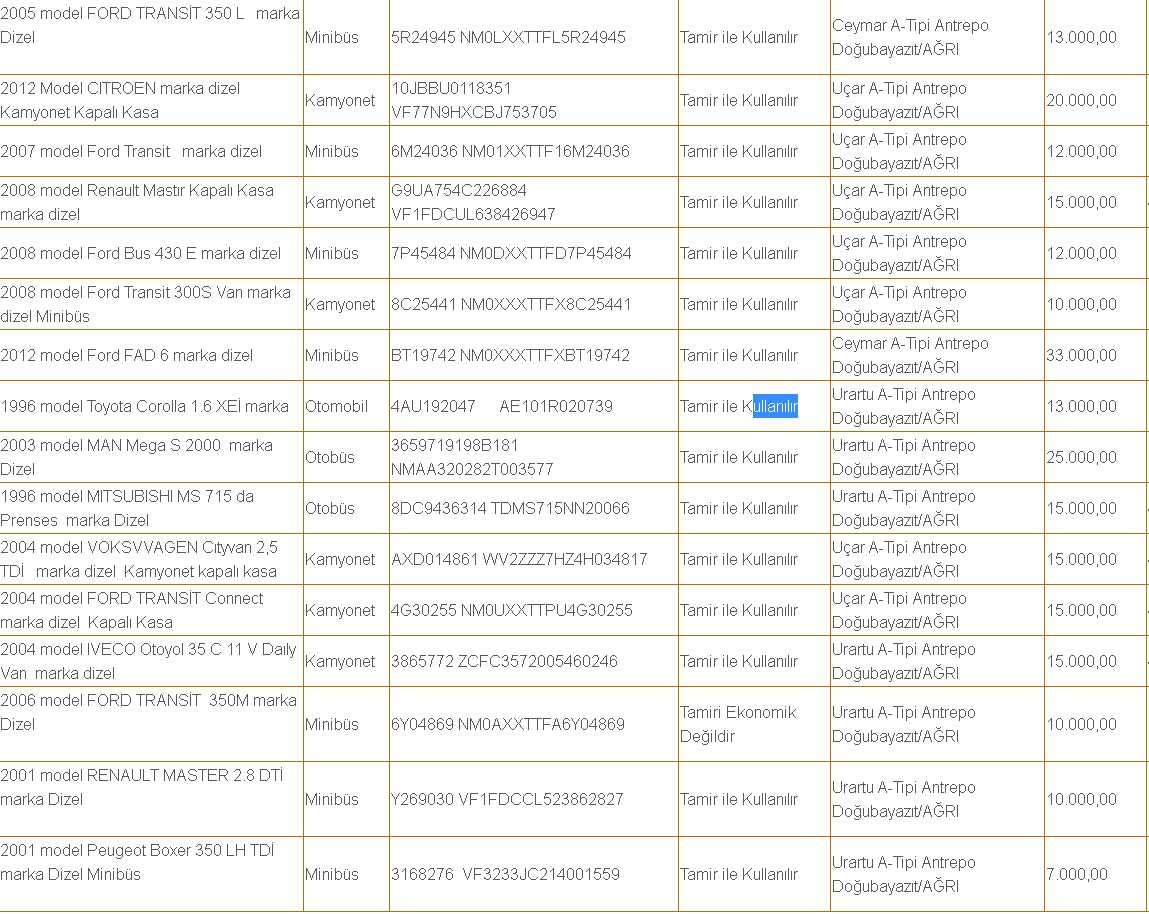Click '1996 model Toyota Corolla 1.6 XEİ marka'
1149x914 pixels.
(144, 407)
